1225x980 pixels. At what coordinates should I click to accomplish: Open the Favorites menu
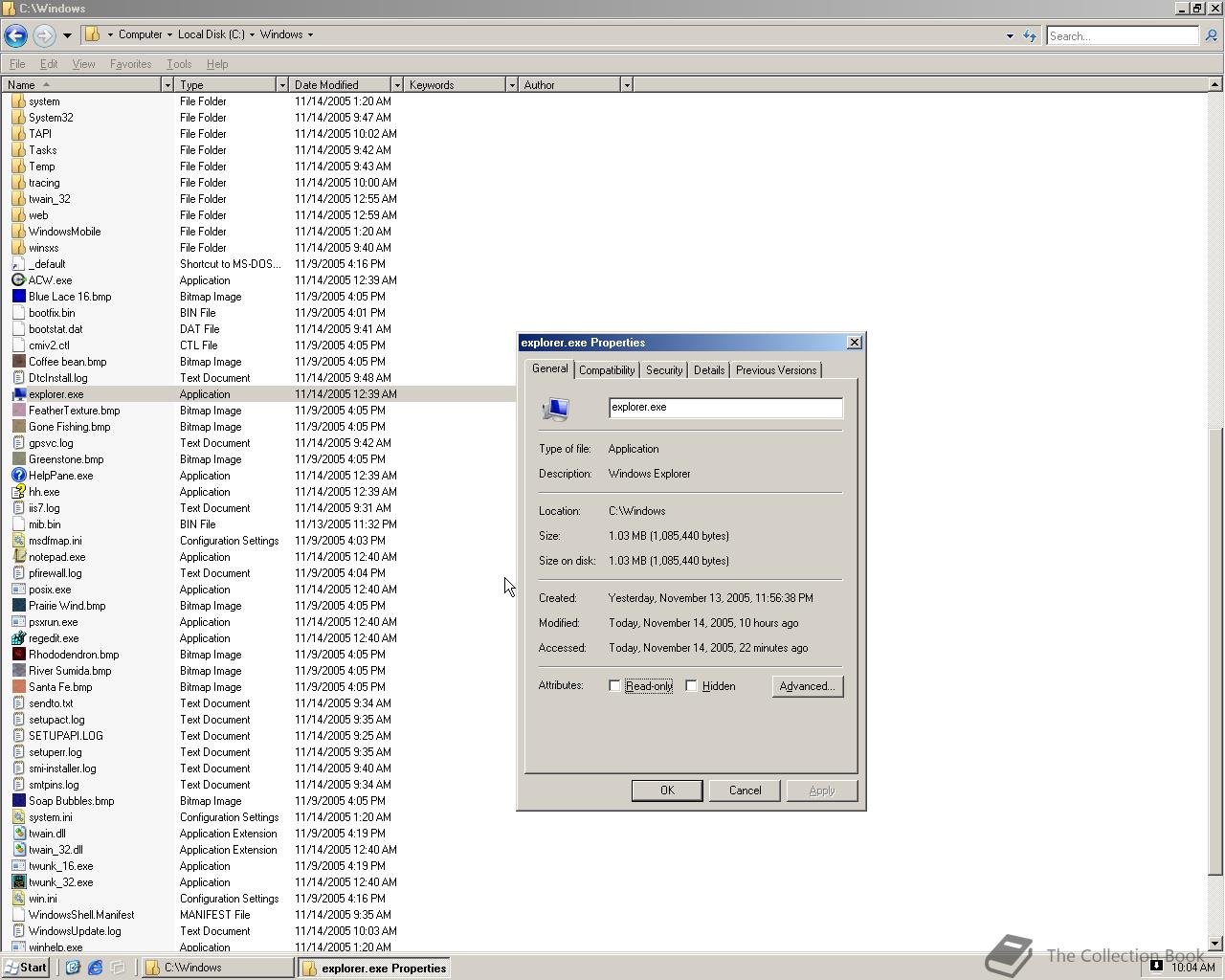coord(130,64)
